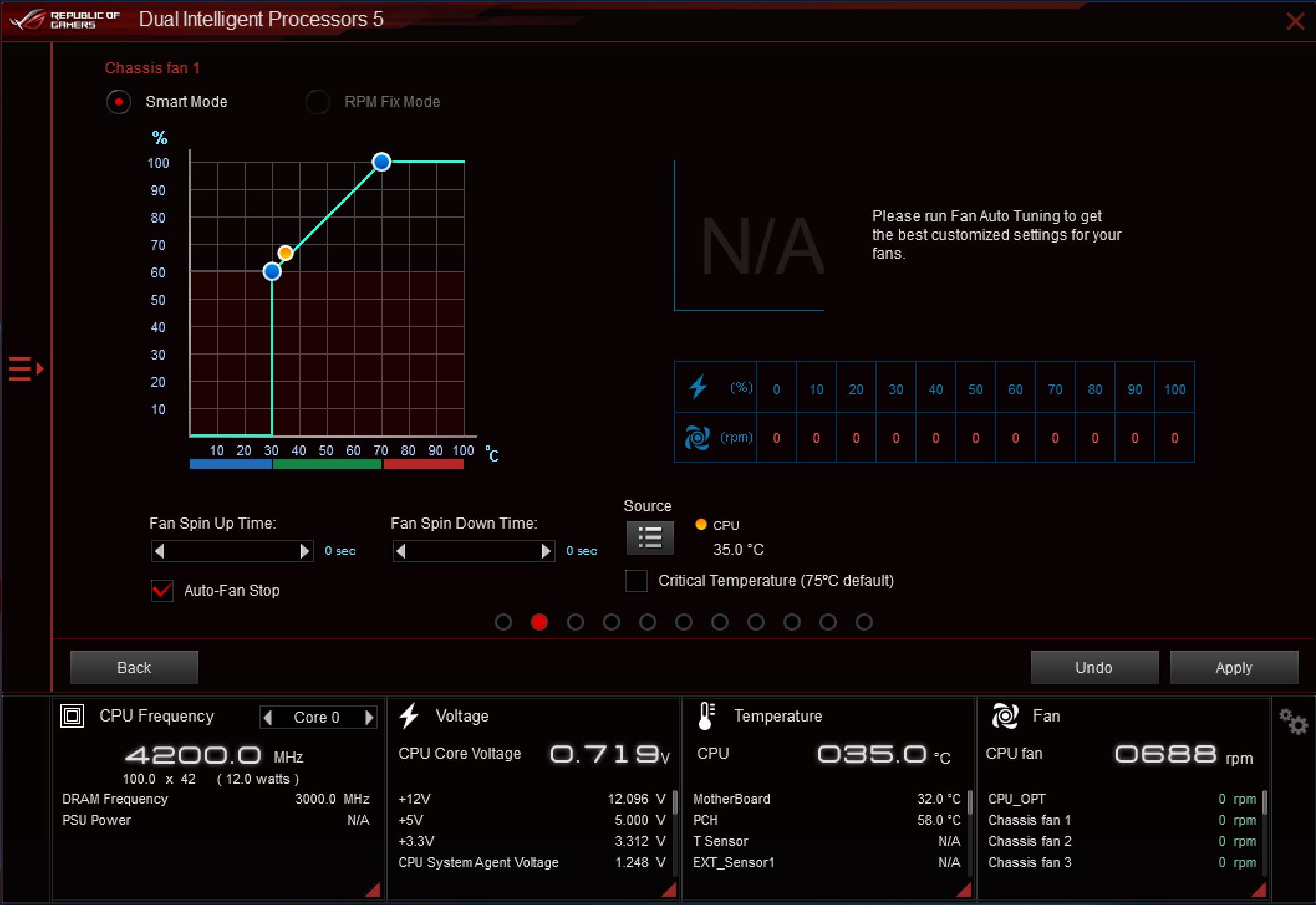Viewport: 1316px width, 905px height.
Task: Click the Voltage lightning bolt icon
Action: (409, 716)
